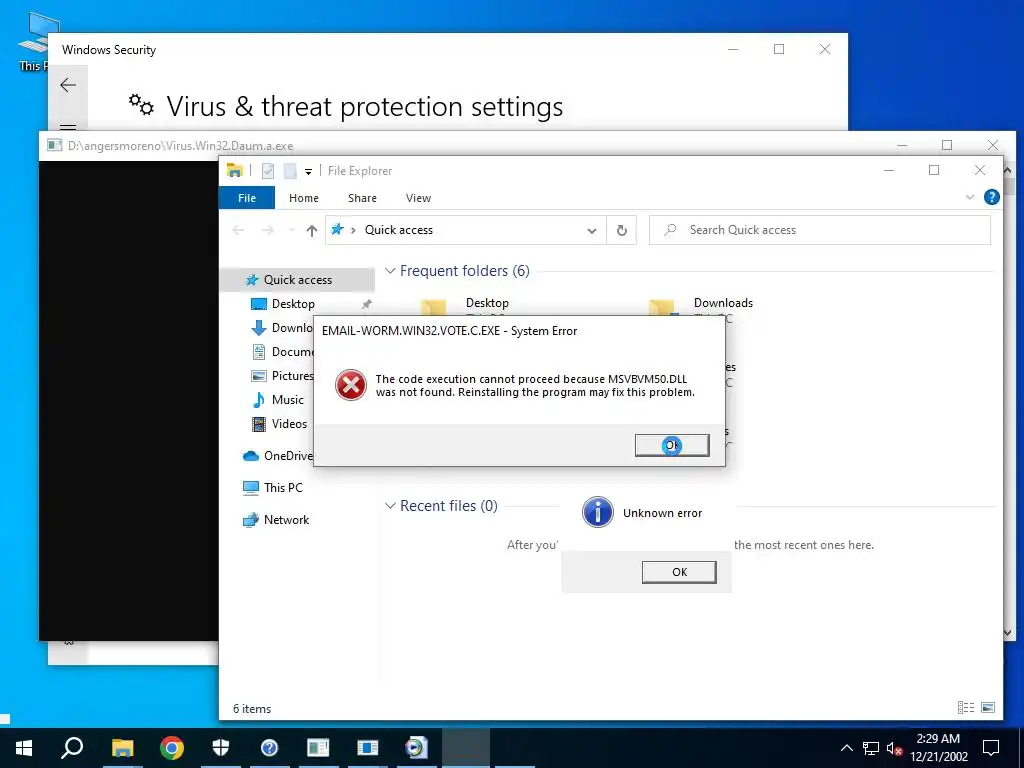The image size is (1024, 768).
Task: Select Music in navigation pane
Action: coord(287,400)
